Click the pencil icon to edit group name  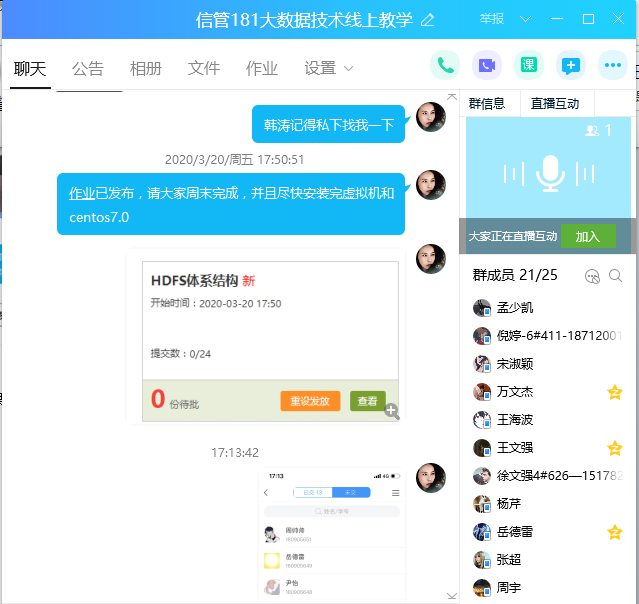(x=428, y=20)
